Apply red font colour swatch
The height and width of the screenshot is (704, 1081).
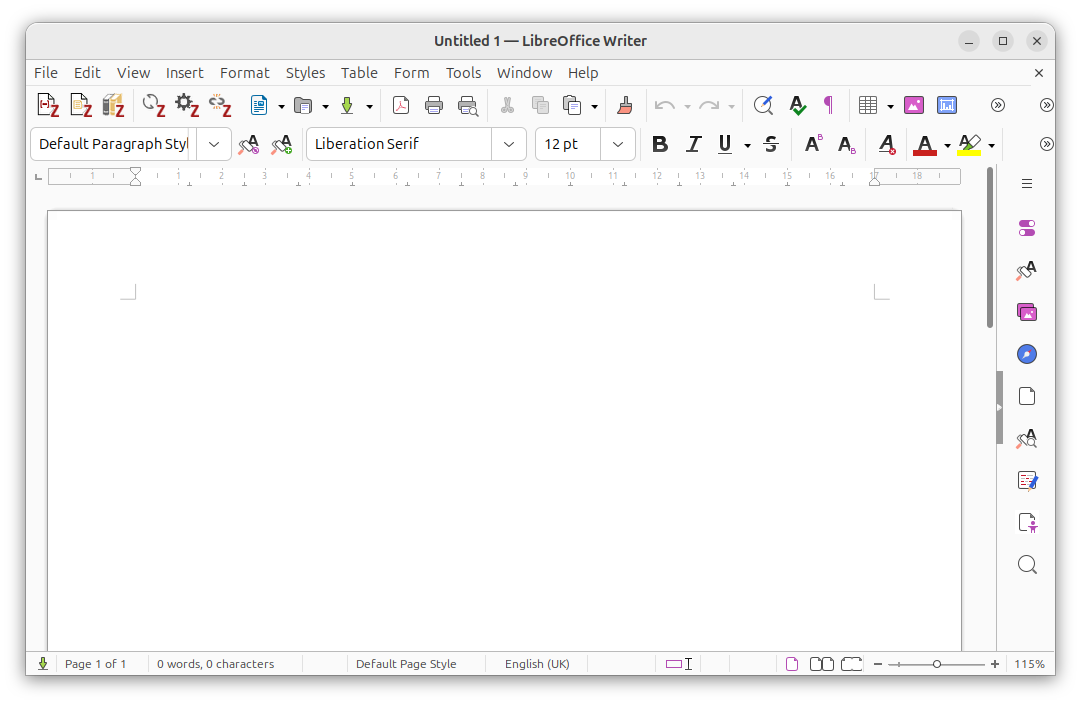(x=925, y=144)
